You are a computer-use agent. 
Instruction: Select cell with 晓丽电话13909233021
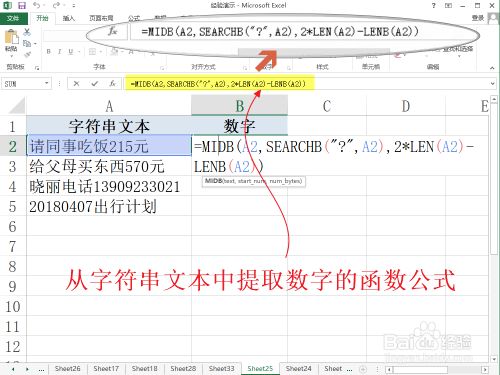coord(109,186)
